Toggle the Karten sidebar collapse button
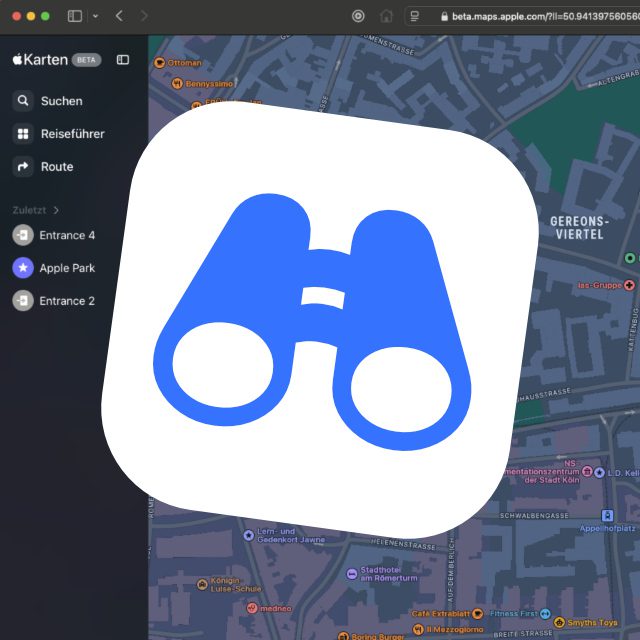Screen dimensions: 640x640 tap(123, 60)
